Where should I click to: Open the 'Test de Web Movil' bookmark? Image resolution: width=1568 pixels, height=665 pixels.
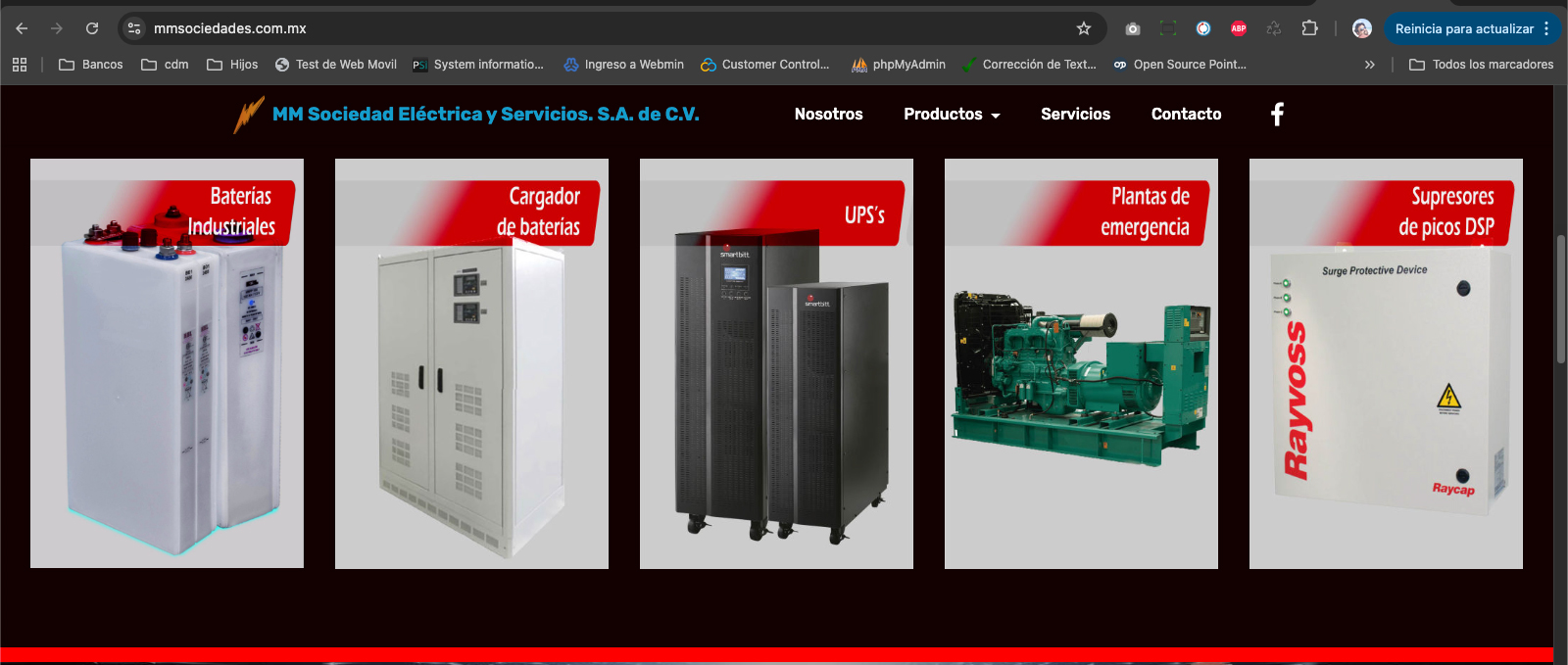pos(336,65)
